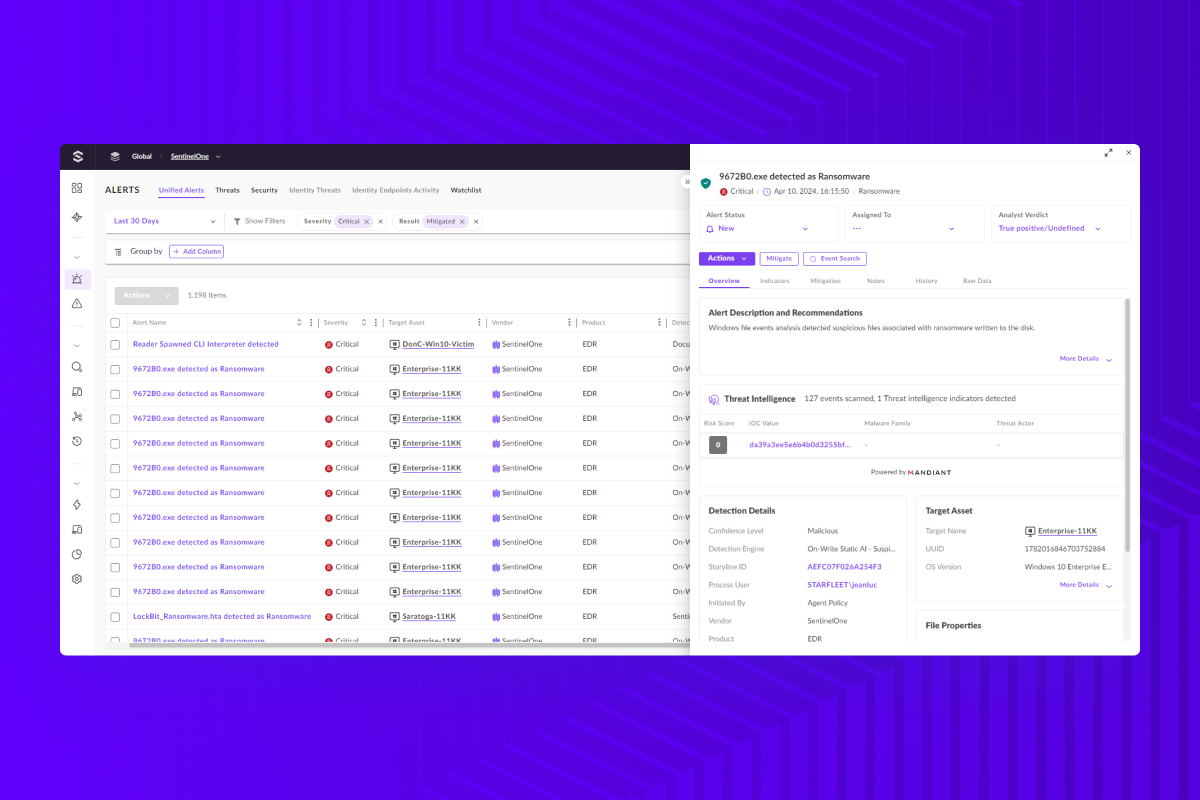Open the Storyline ID AEFC07F026A254F3 link
The width and height of the screenshot is (1200, 800).
click(844, 567)
